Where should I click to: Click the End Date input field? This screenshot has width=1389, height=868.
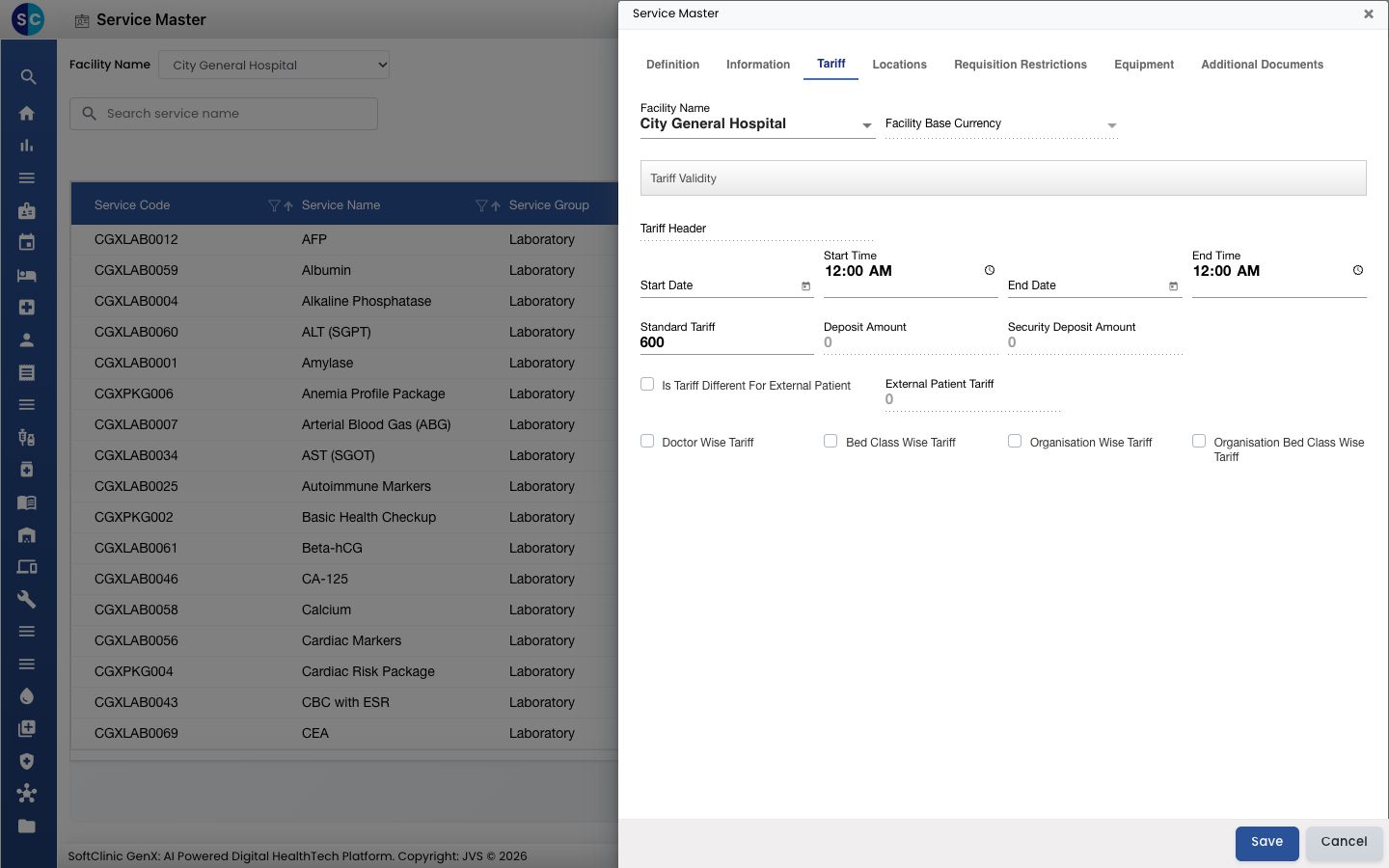coord(1095,285)
